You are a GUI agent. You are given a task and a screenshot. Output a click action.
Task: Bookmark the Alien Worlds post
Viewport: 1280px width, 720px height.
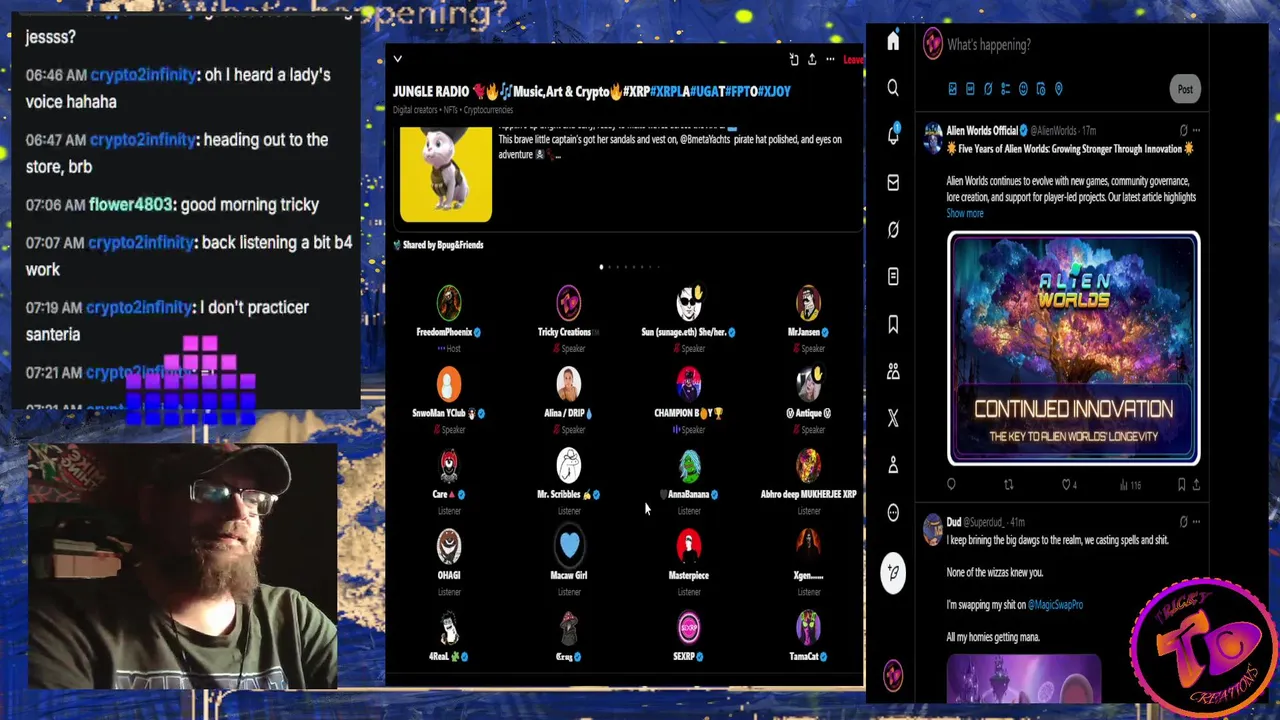1181,485
